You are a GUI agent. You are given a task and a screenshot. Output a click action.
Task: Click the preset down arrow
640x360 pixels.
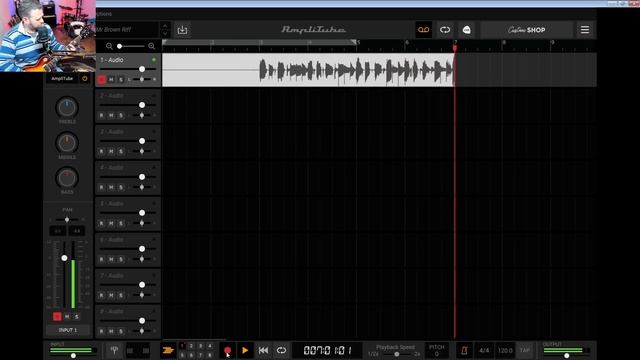coord(165,34)
